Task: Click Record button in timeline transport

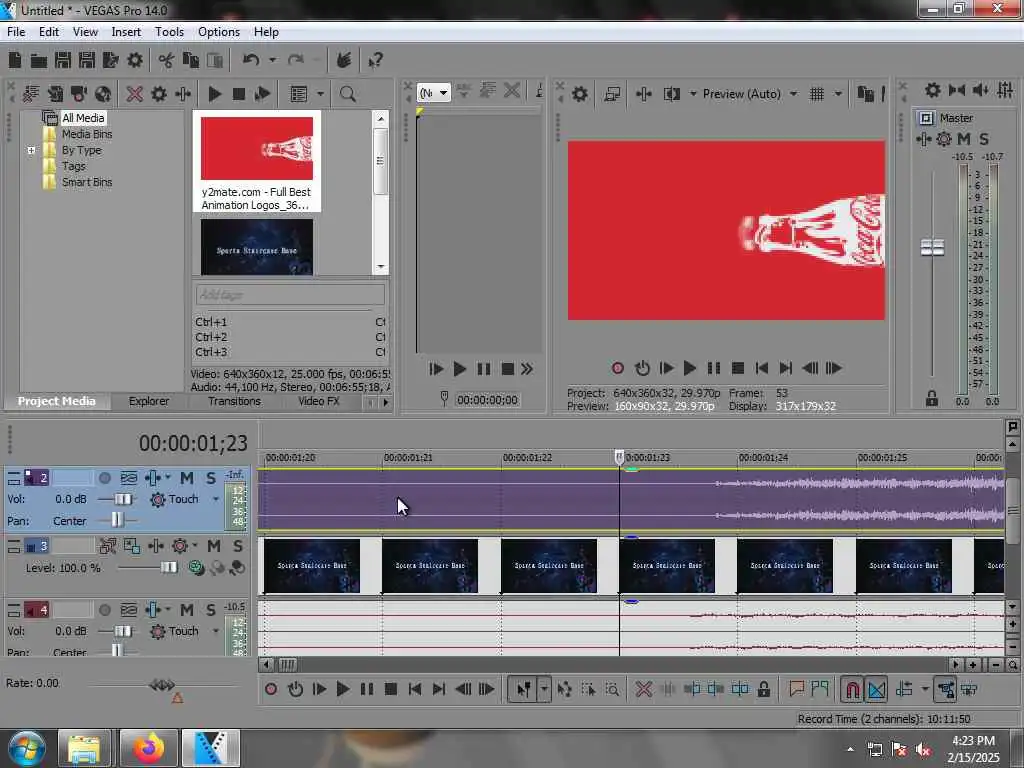Action: [271, 689]
